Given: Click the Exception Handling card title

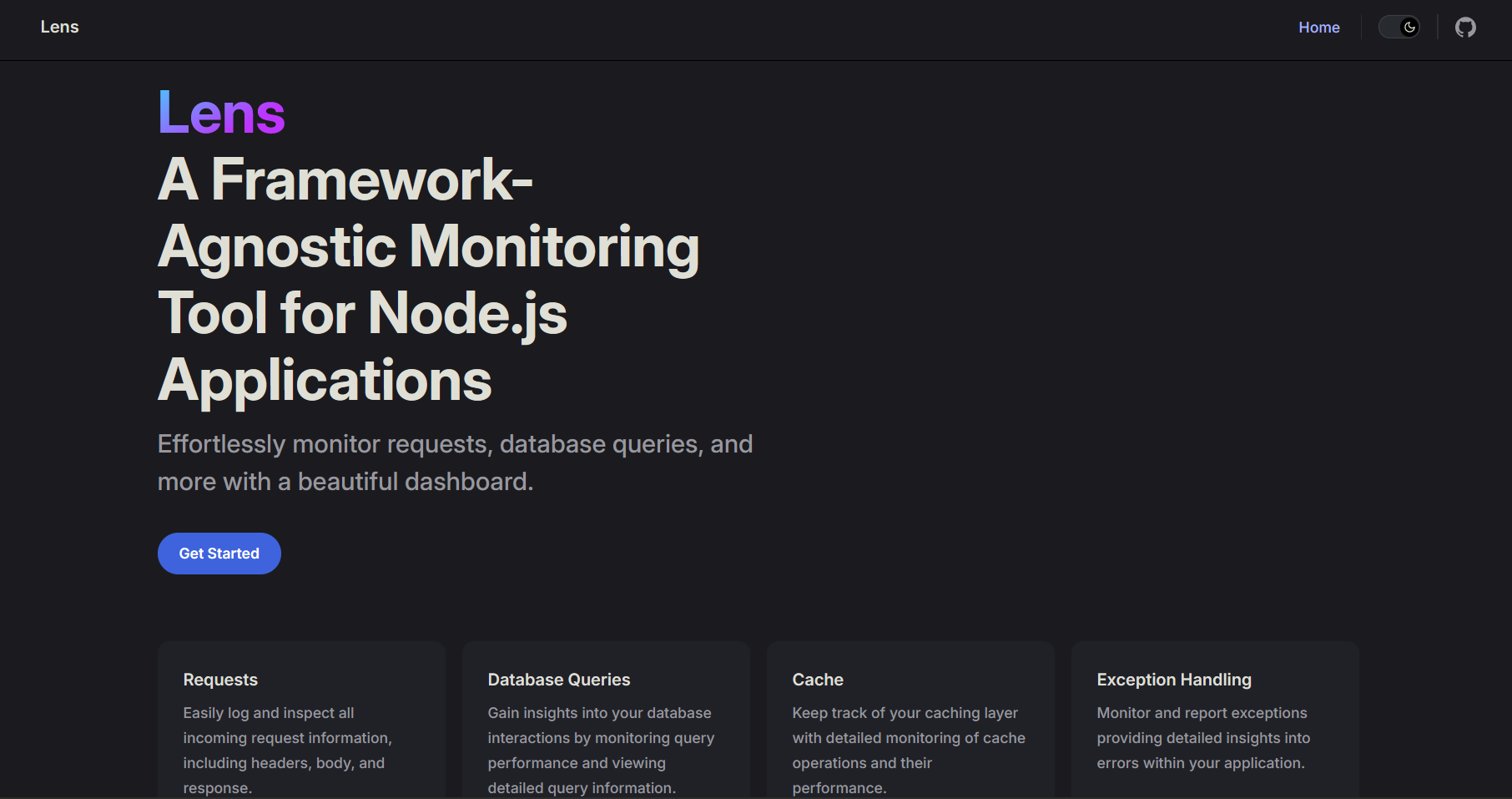Looking at the screenshot, I should 1173,680.
